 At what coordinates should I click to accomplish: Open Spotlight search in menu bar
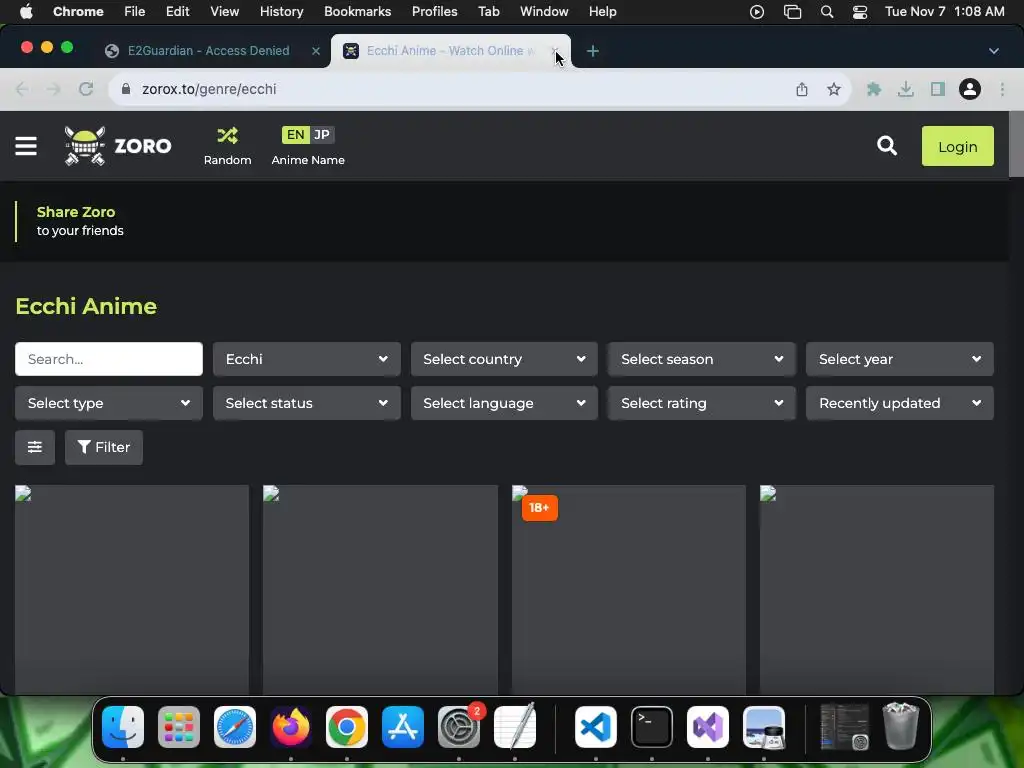pos(827,12)
